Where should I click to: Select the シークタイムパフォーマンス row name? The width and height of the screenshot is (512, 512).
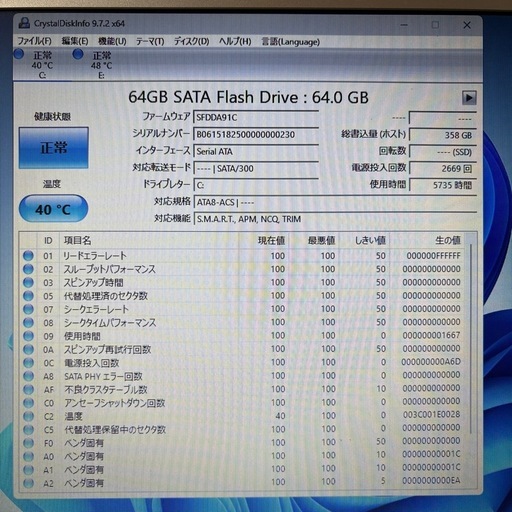click(110, 323)
